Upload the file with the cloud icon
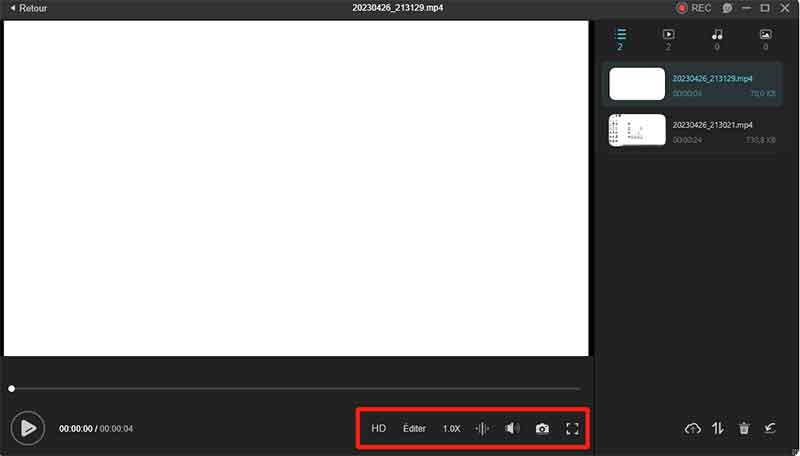 click(x=692, y=428)
